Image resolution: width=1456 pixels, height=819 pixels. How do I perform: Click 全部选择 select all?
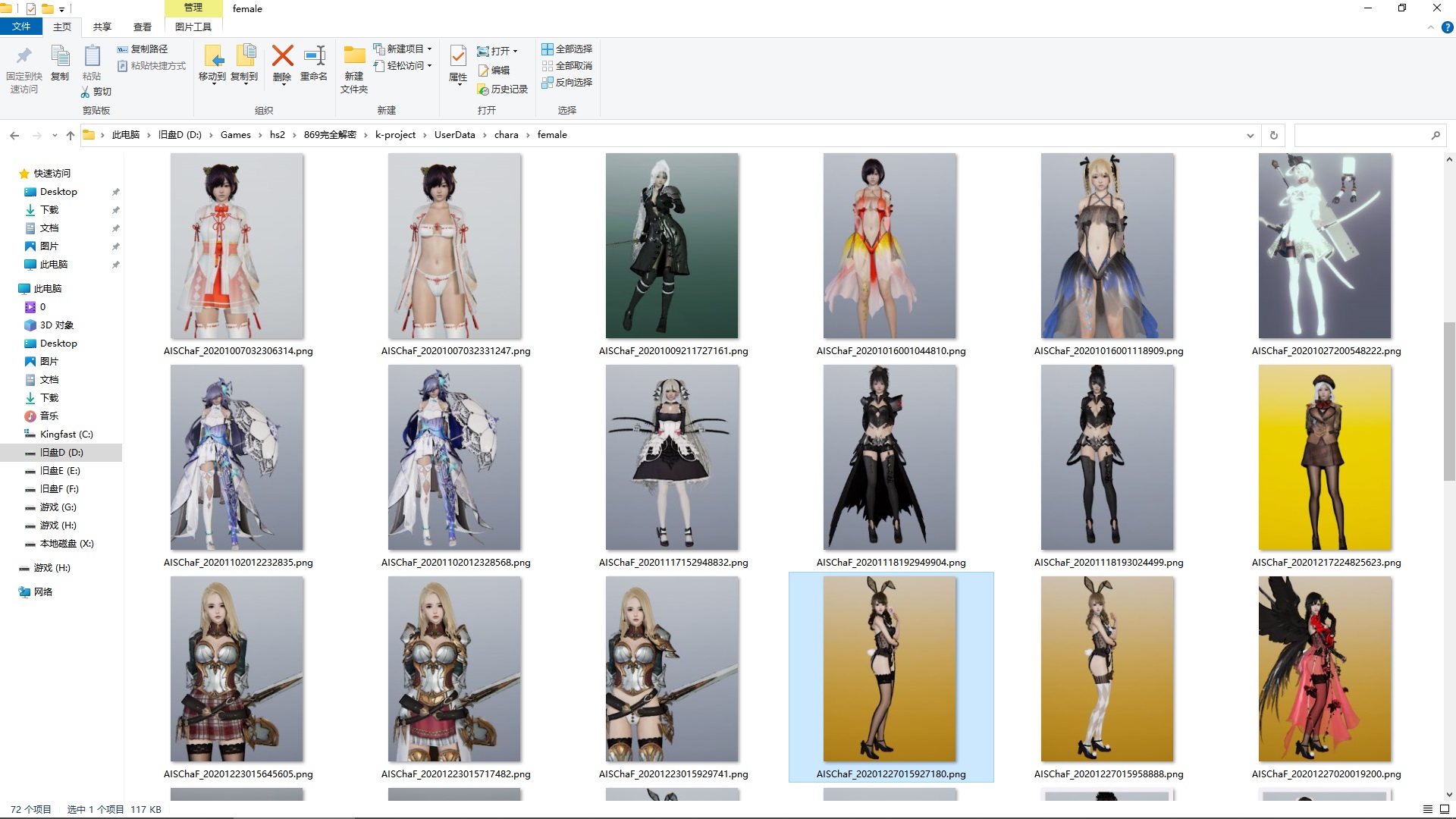pos(566,49)
